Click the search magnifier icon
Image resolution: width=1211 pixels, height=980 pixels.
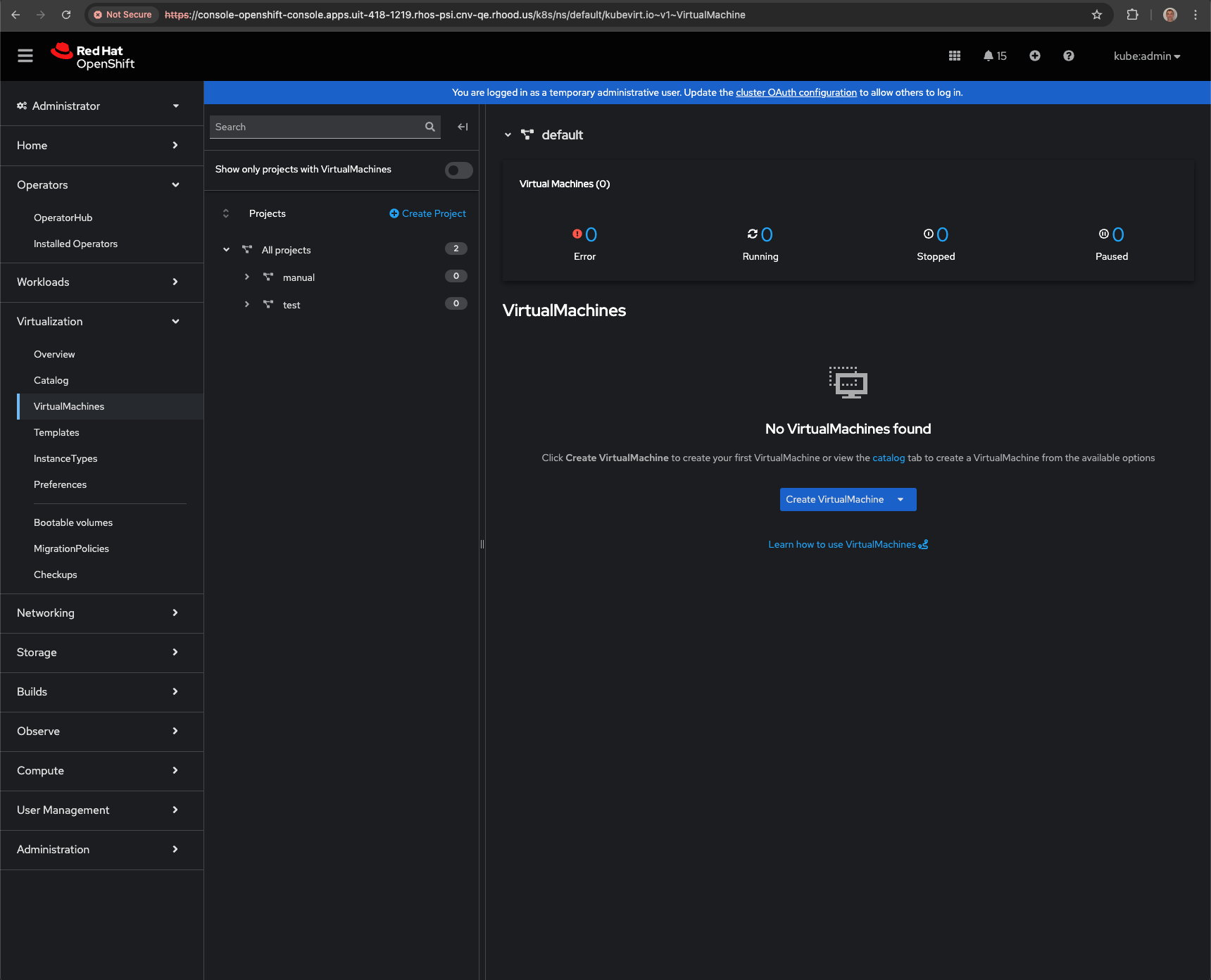pos(429,127)
